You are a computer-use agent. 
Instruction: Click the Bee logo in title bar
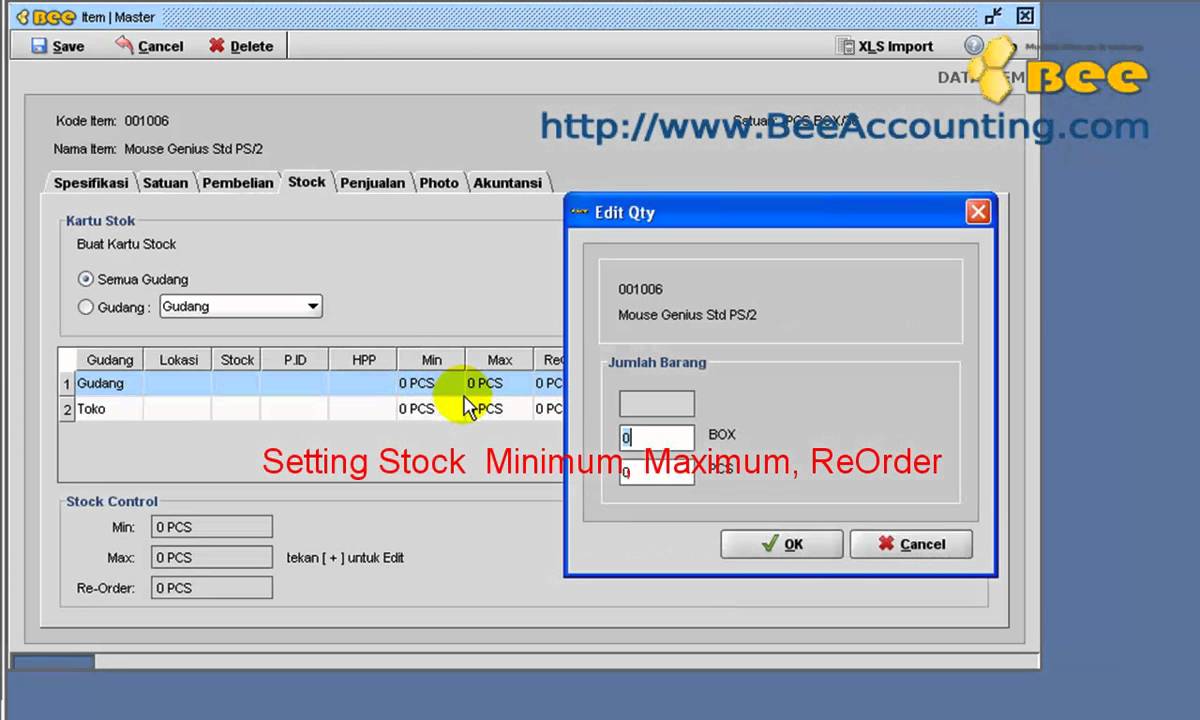coord(46,17)
